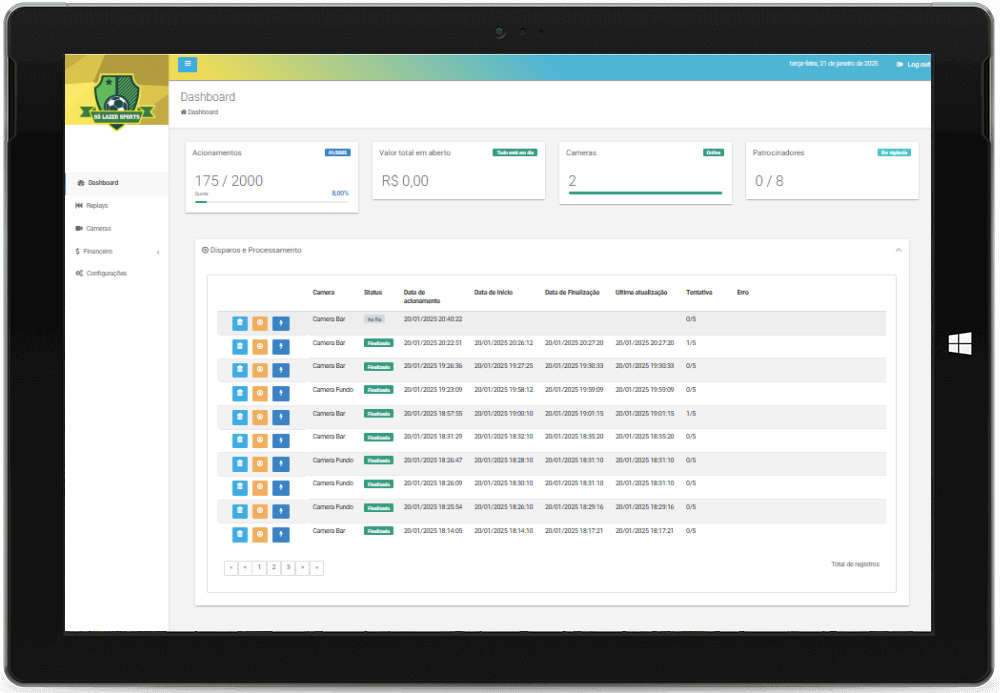This screenshot has width=1000, height=693.
Task: Open Cameras in the sidebar
Action: pyautogui.click(x=98, y=229)
